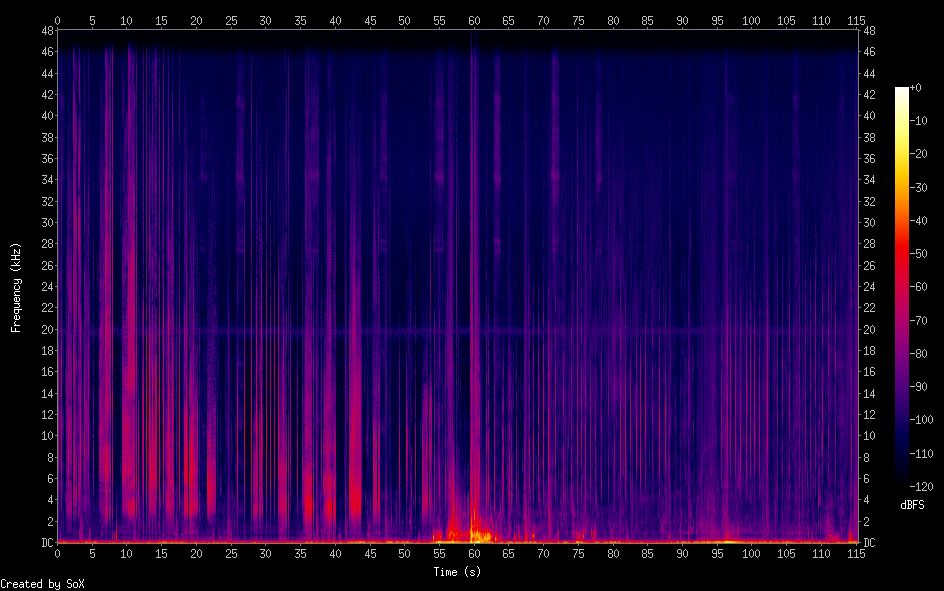The image size is (944, 591).
Task: Click the 20 kHz label on the right axis
Action: [x=870, y=329]
